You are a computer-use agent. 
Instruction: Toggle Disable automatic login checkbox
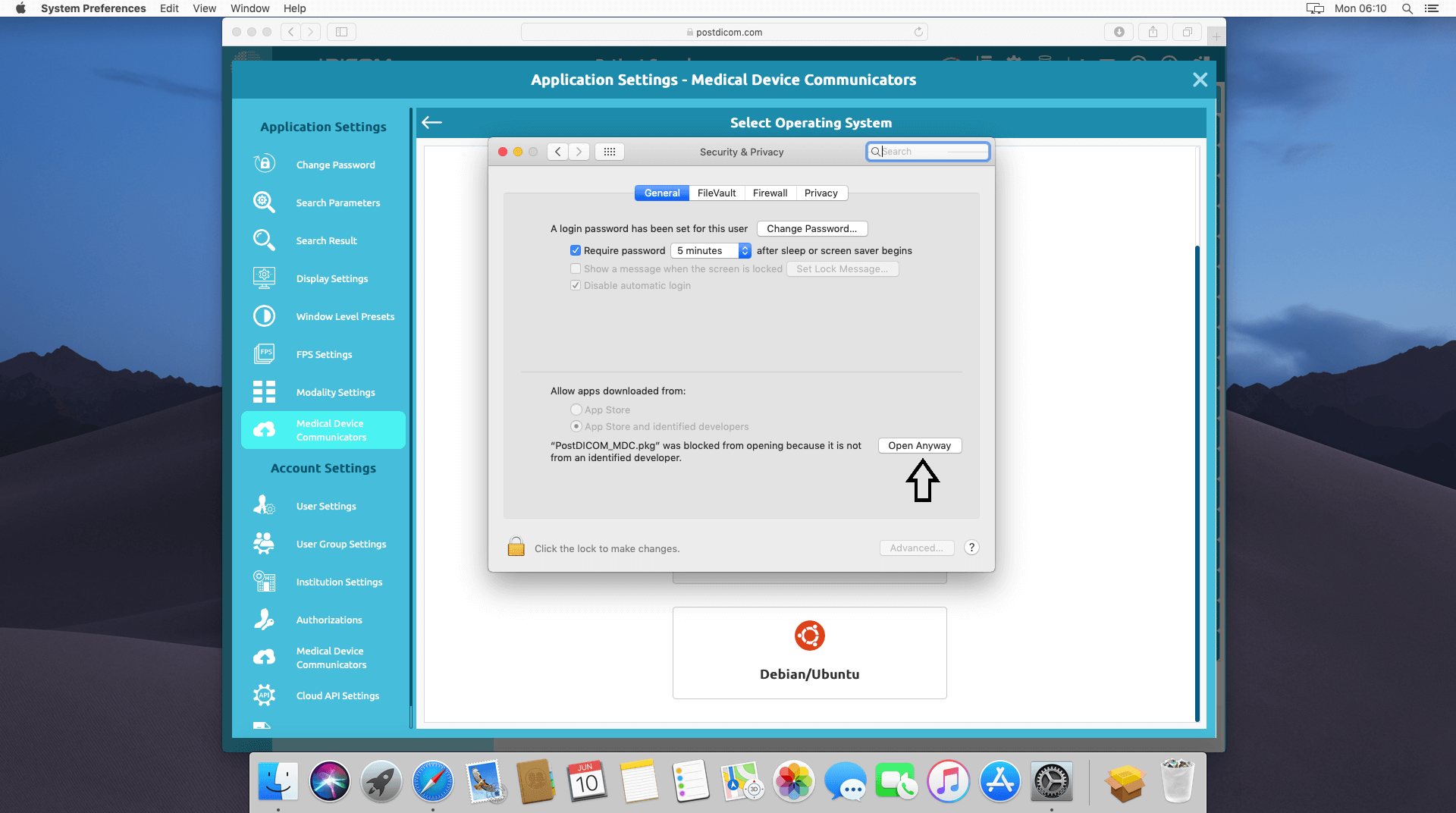[576, 285]
